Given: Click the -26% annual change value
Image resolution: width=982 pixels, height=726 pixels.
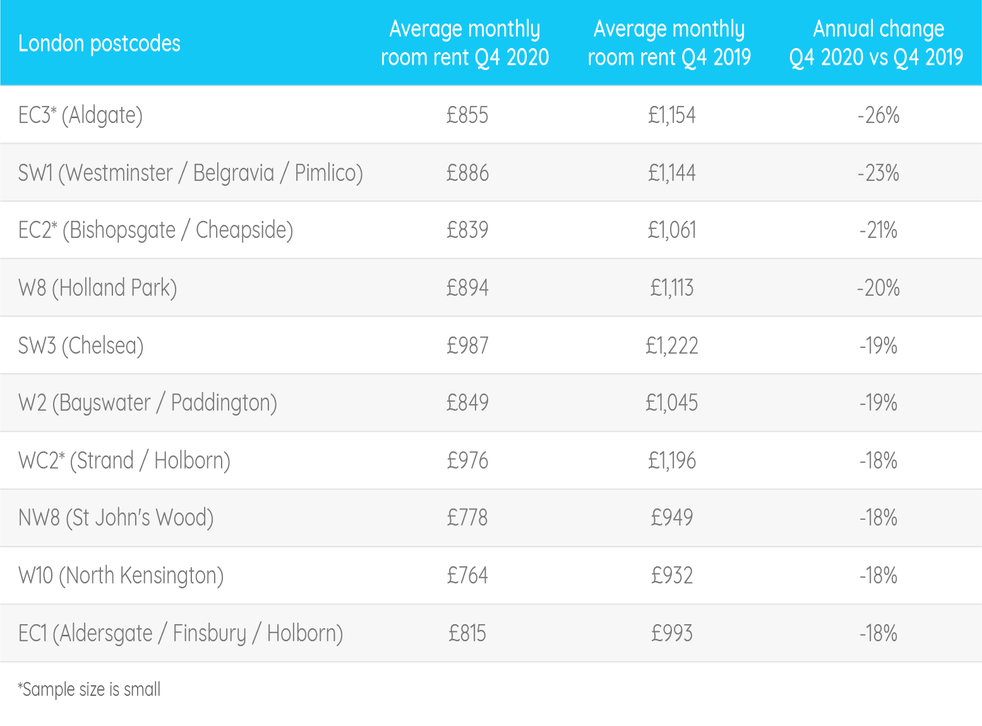Looking at the screenshot, I should [x=878, y=116].
